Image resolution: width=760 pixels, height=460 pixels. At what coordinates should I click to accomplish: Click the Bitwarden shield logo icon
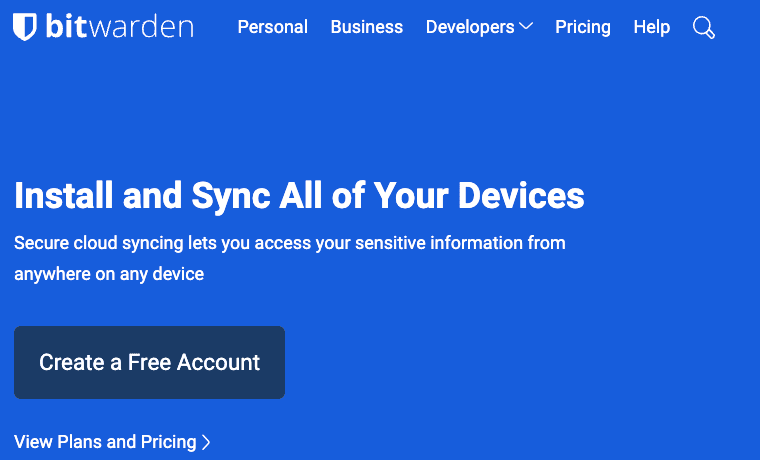[24, 27]
